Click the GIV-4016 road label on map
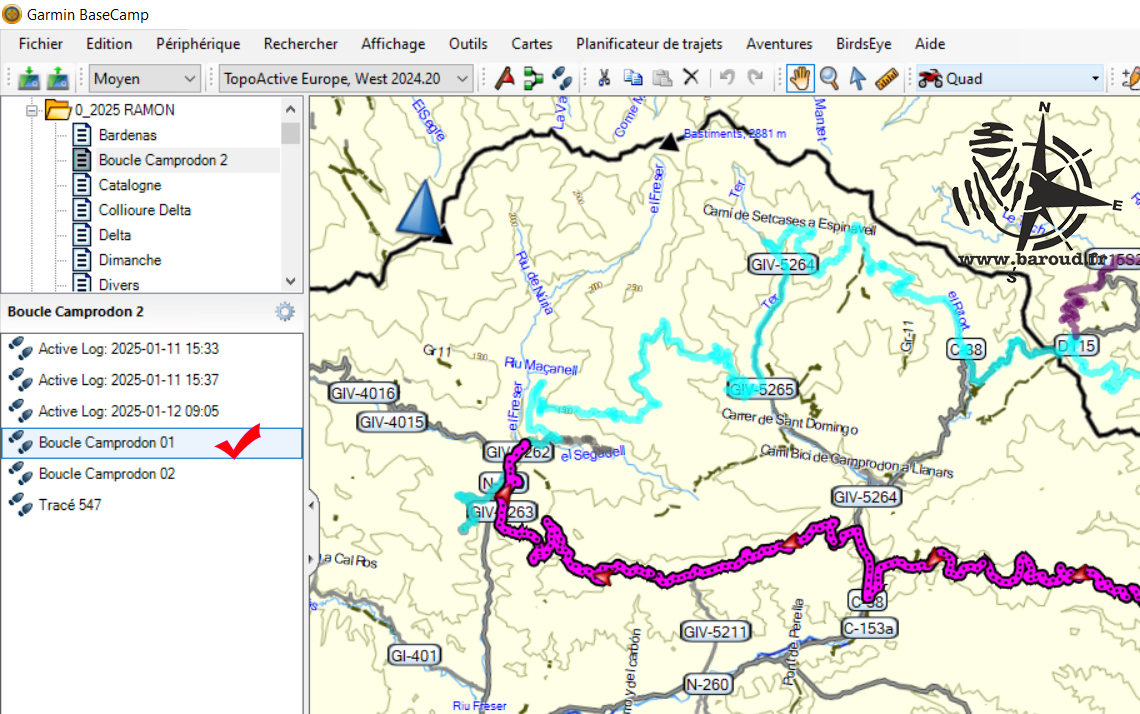Image resolution: width=1140 pixels, height=714 pixels. tap(363, 393)
